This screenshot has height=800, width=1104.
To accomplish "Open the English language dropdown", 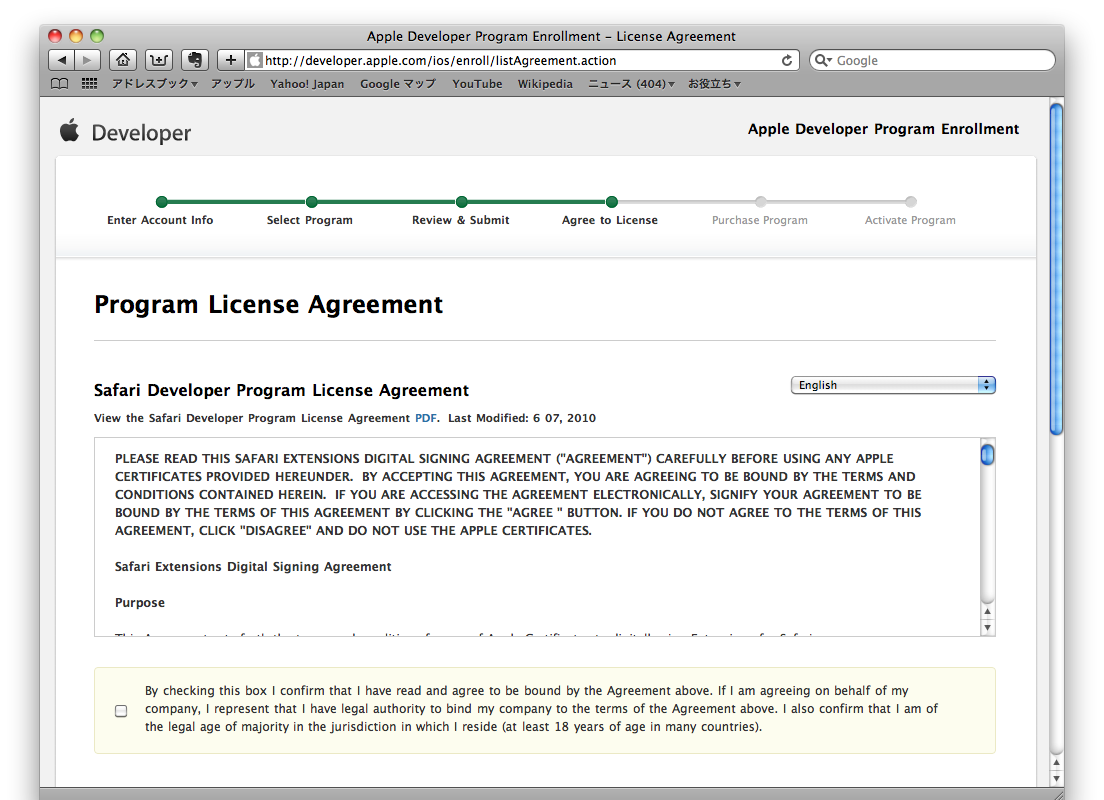I will pyautogui.click(x=892, y=385).
